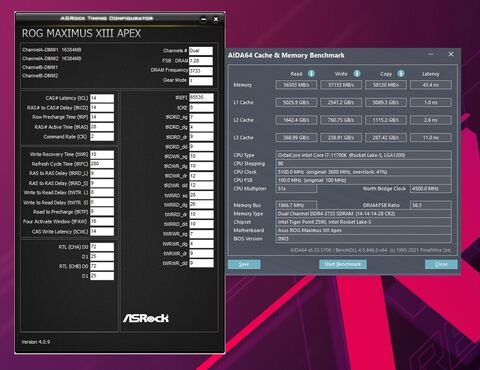Image resolution: width=480 pixels, height=370 pixels.
Task: Select the tWRWR_sg value field
Action: (x=201, y=234)
